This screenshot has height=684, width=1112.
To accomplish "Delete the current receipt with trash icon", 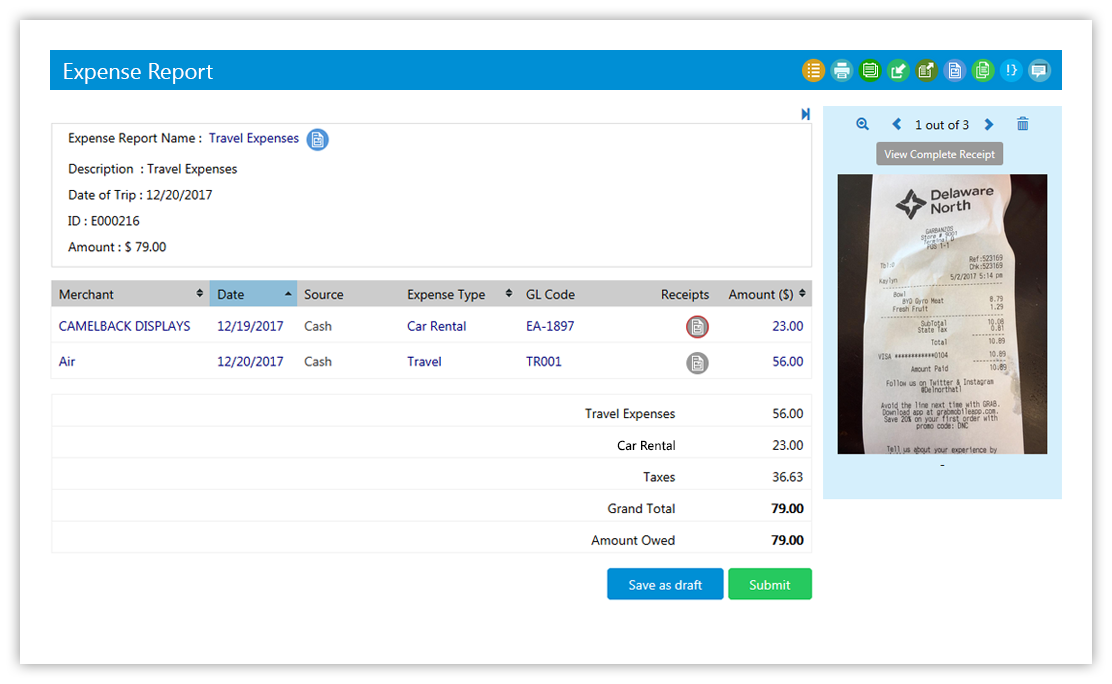I will (1022, 125).
